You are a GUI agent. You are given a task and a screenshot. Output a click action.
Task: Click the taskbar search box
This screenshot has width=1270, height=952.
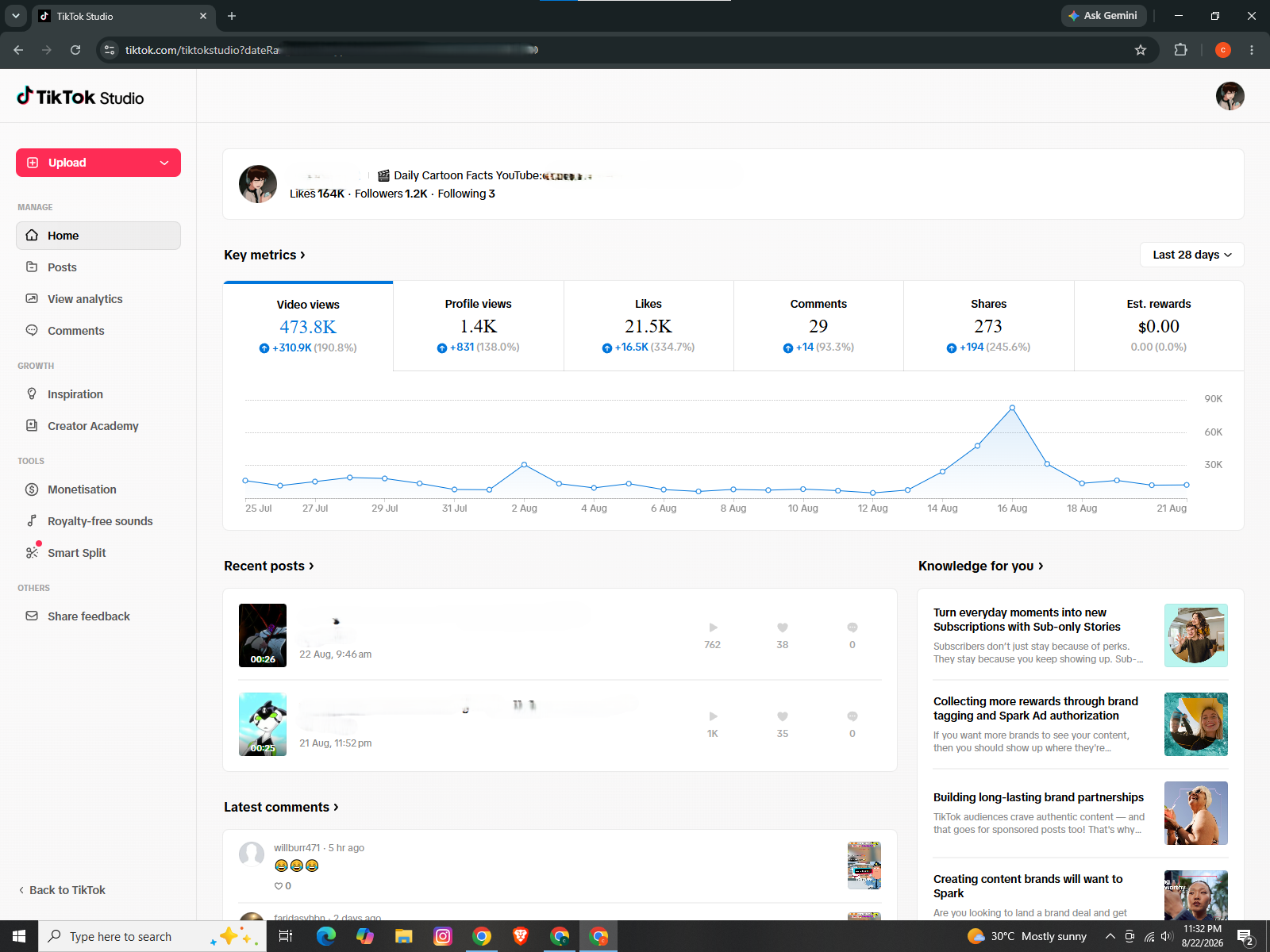[x=151, y=936]
